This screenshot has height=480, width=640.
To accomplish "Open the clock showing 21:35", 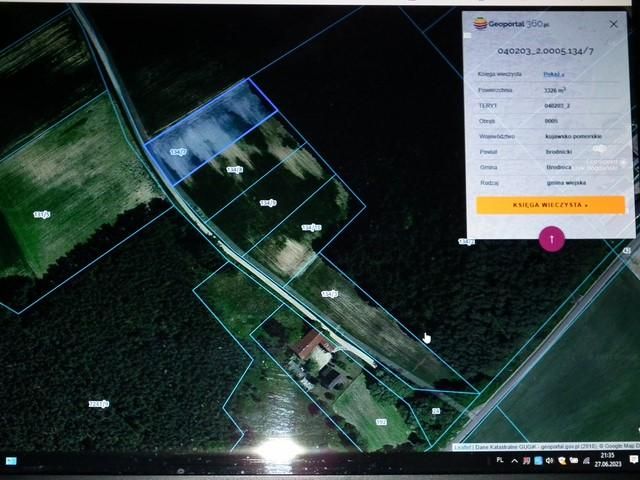I will [608, 460].
